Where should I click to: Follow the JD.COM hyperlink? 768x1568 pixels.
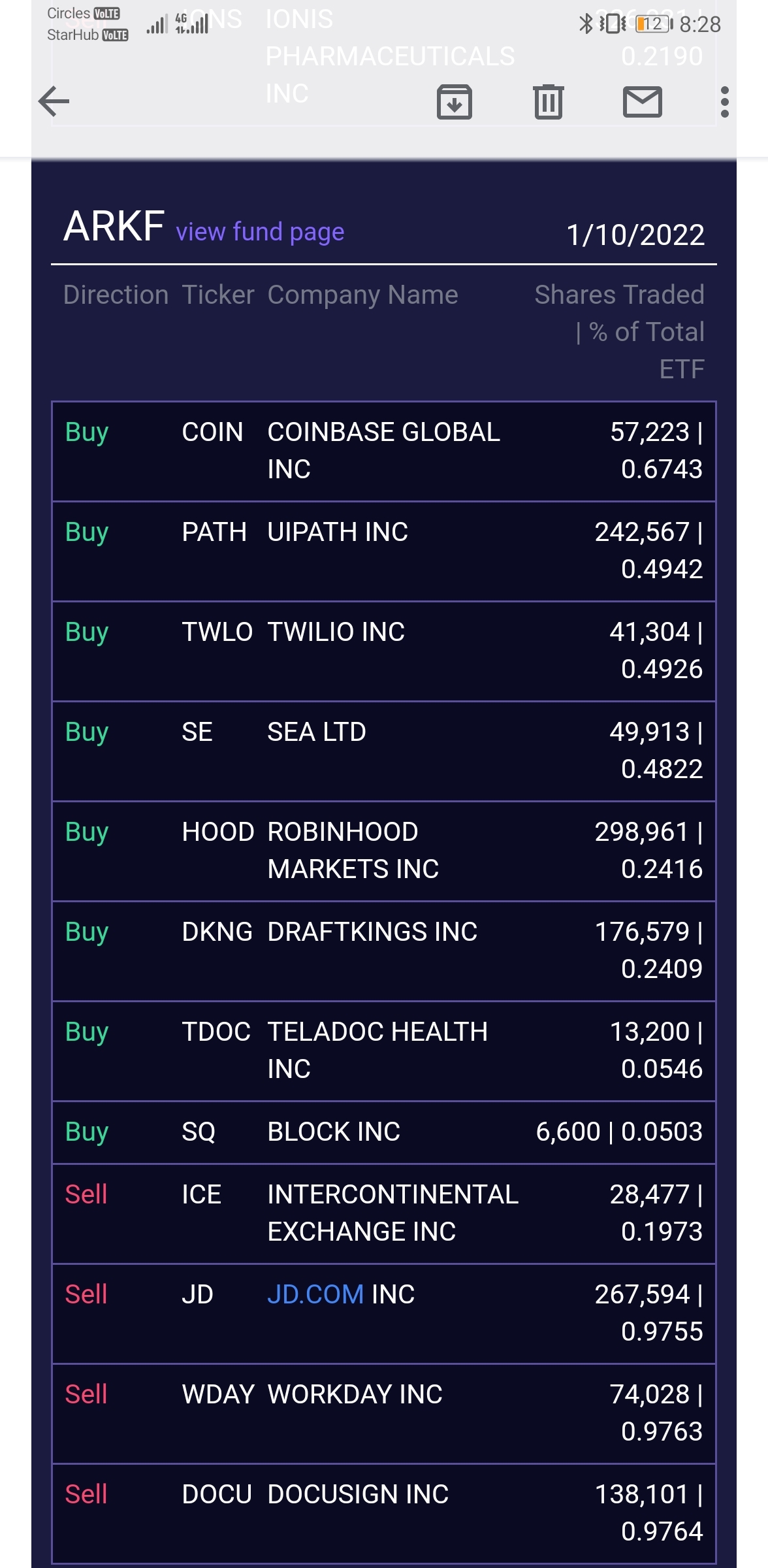pos(315,1294)
